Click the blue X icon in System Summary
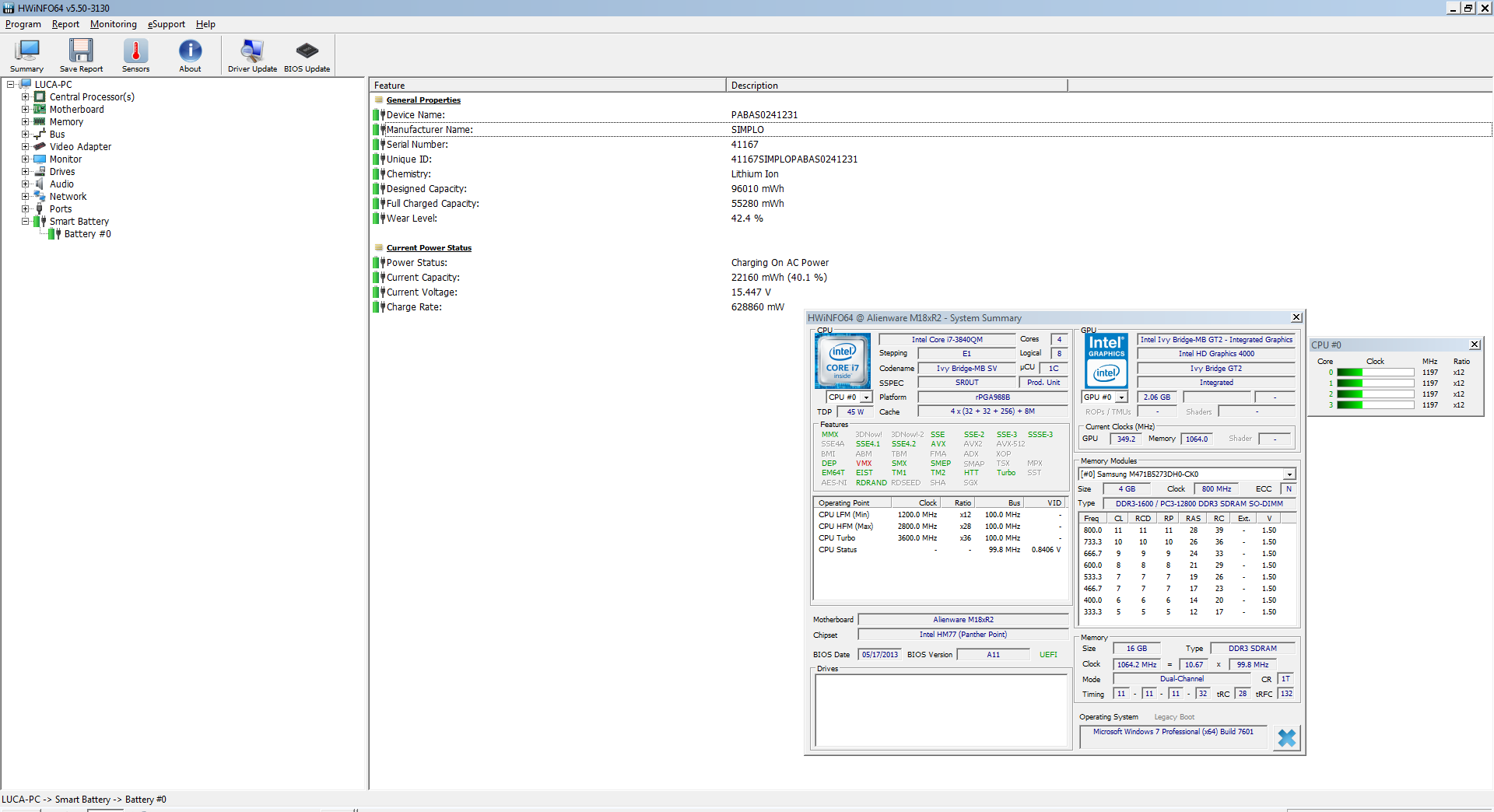Viewport: 1494px width, 812px height. click(1287, 737)
